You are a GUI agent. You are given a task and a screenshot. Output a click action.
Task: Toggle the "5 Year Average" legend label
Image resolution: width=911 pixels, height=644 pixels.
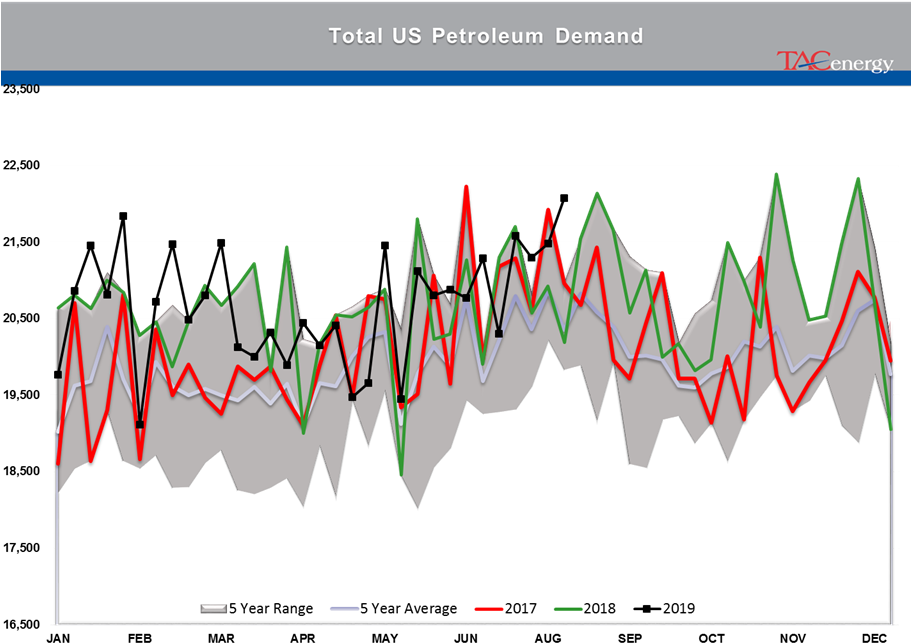tap(408, 608)
